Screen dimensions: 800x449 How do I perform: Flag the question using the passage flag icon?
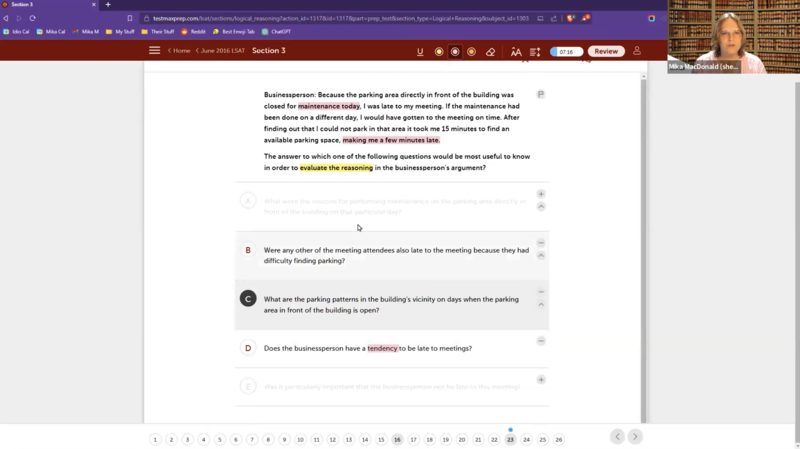click(x=540, y=94)
